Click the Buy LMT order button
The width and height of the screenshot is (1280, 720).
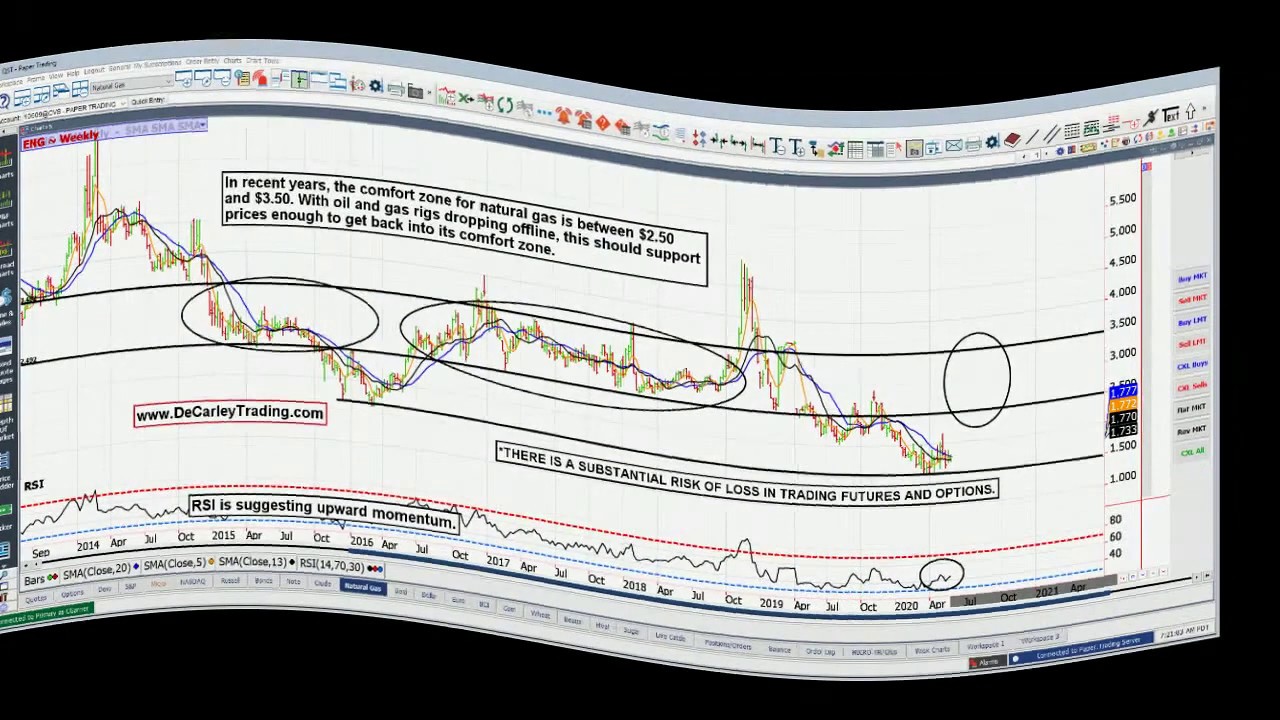coord(1192,321)
